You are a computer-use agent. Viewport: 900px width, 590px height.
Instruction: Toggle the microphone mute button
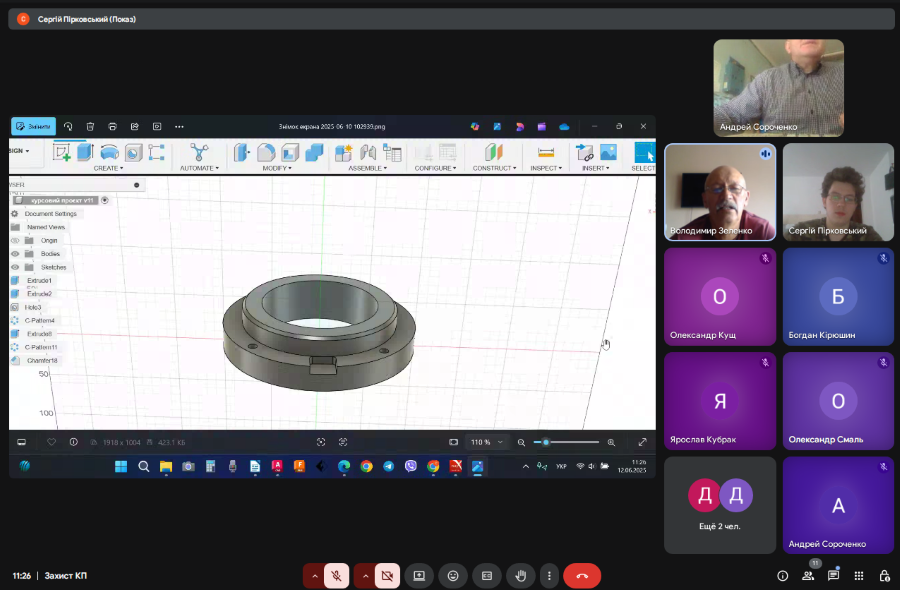(337, 575)
